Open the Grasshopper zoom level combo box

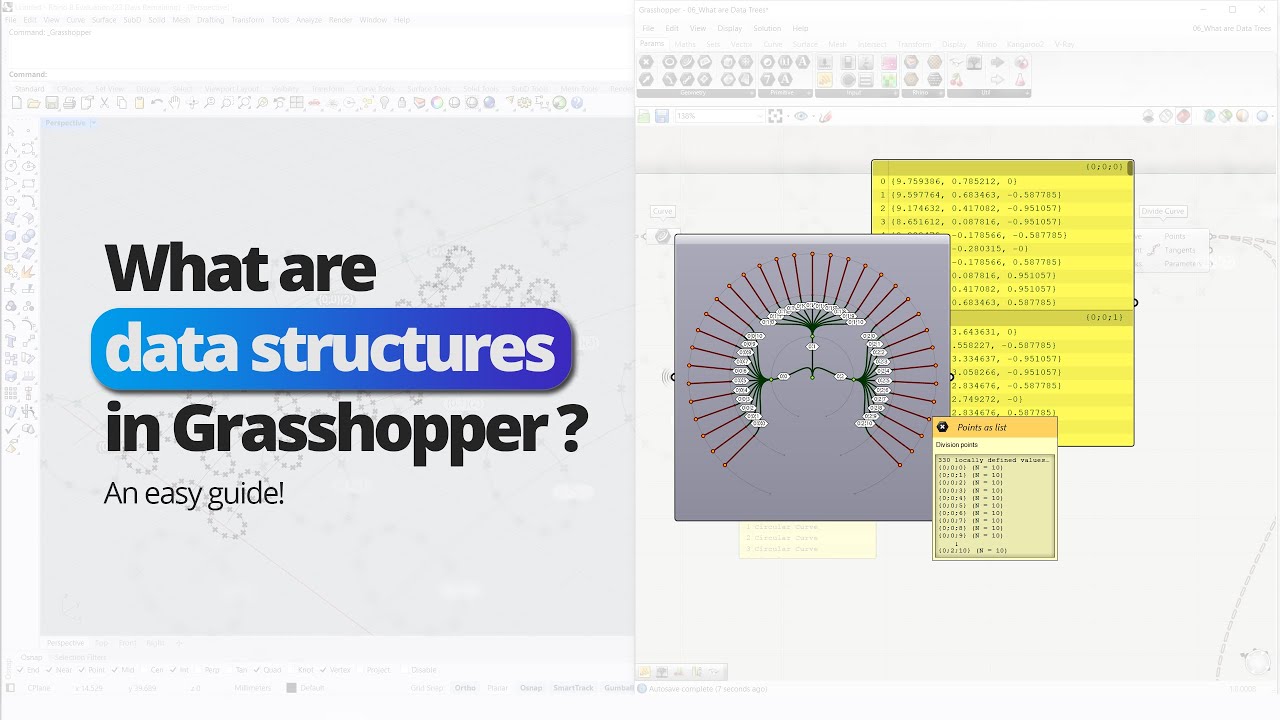click(x=720, y=116)
